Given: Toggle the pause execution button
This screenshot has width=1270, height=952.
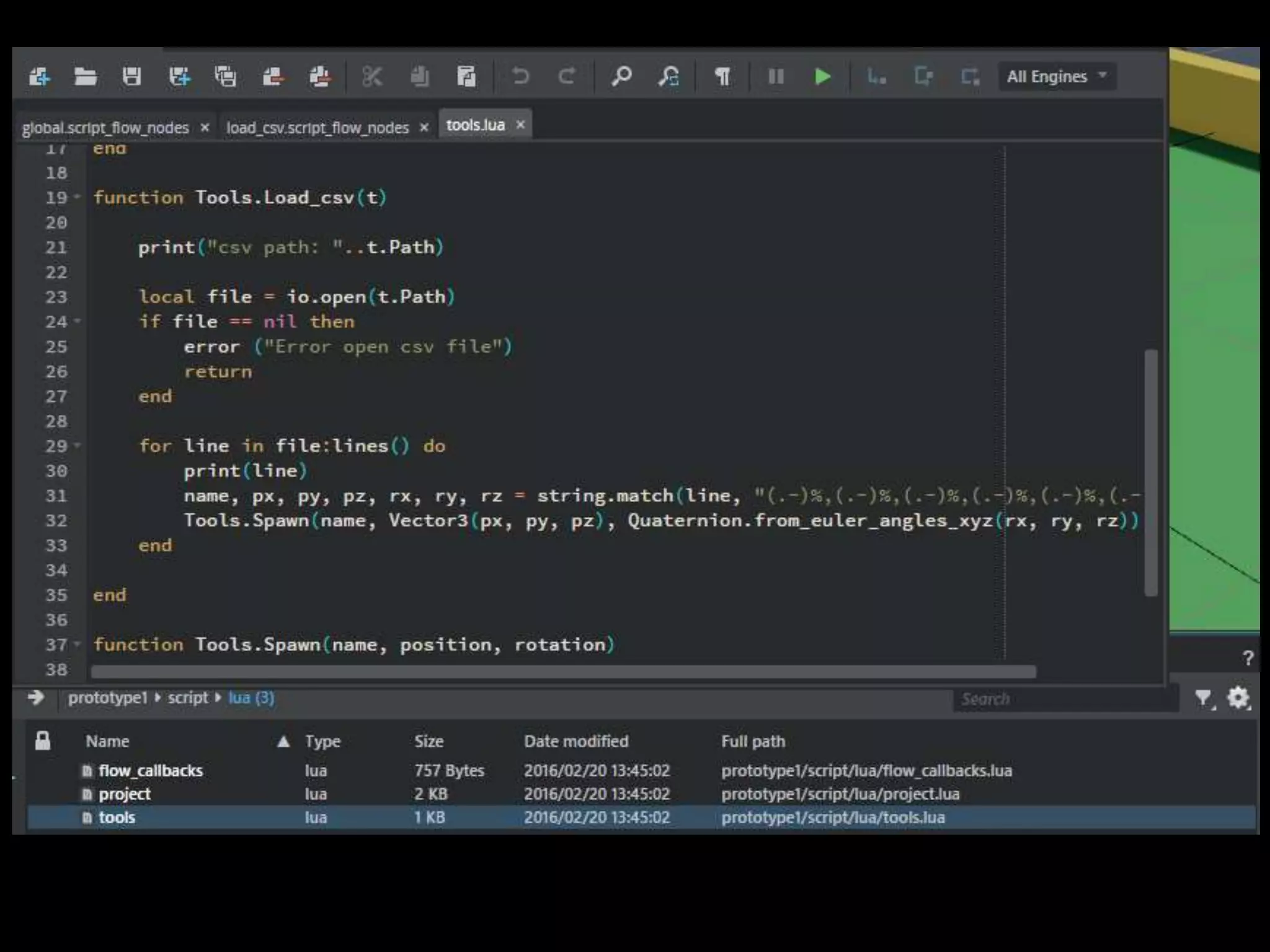Looking at the screenshot, I should click(x=776, y=77).
